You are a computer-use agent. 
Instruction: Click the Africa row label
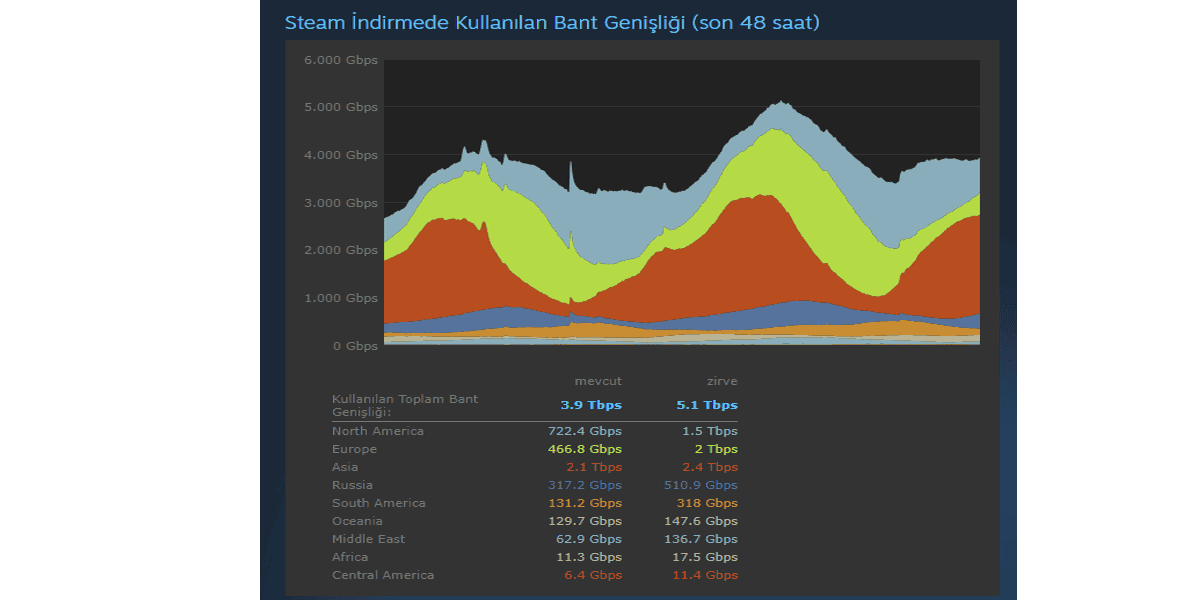point(350,557)
